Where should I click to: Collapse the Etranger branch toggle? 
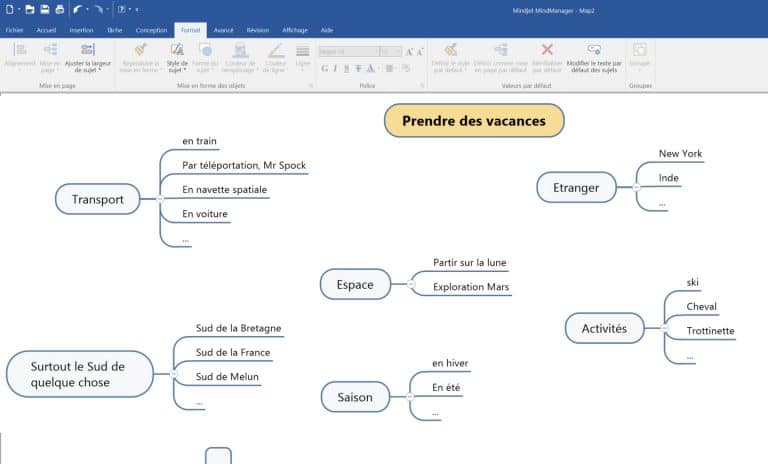636,187
